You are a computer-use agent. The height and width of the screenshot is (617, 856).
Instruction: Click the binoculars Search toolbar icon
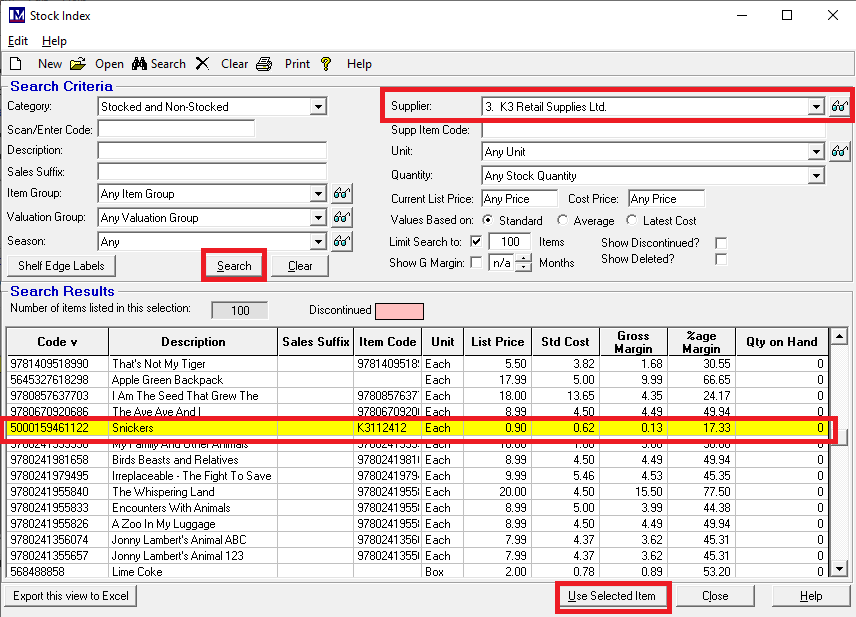pyautogui.click(x=140, y=64)
